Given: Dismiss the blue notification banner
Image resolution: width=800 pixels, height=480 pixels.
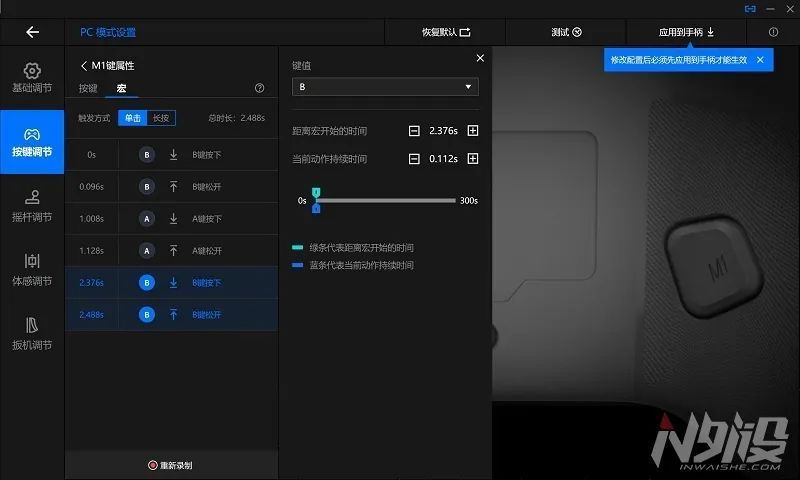Looking at the screenshot, I should click(760, 60).
